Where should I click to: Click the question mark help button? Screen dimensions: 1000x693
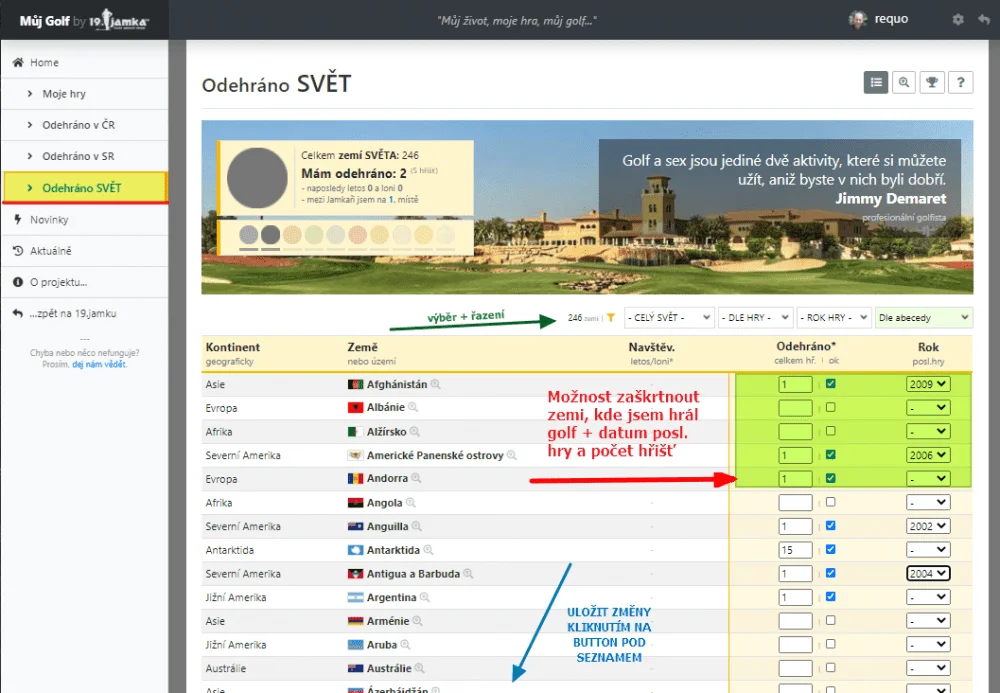(960, 82)
